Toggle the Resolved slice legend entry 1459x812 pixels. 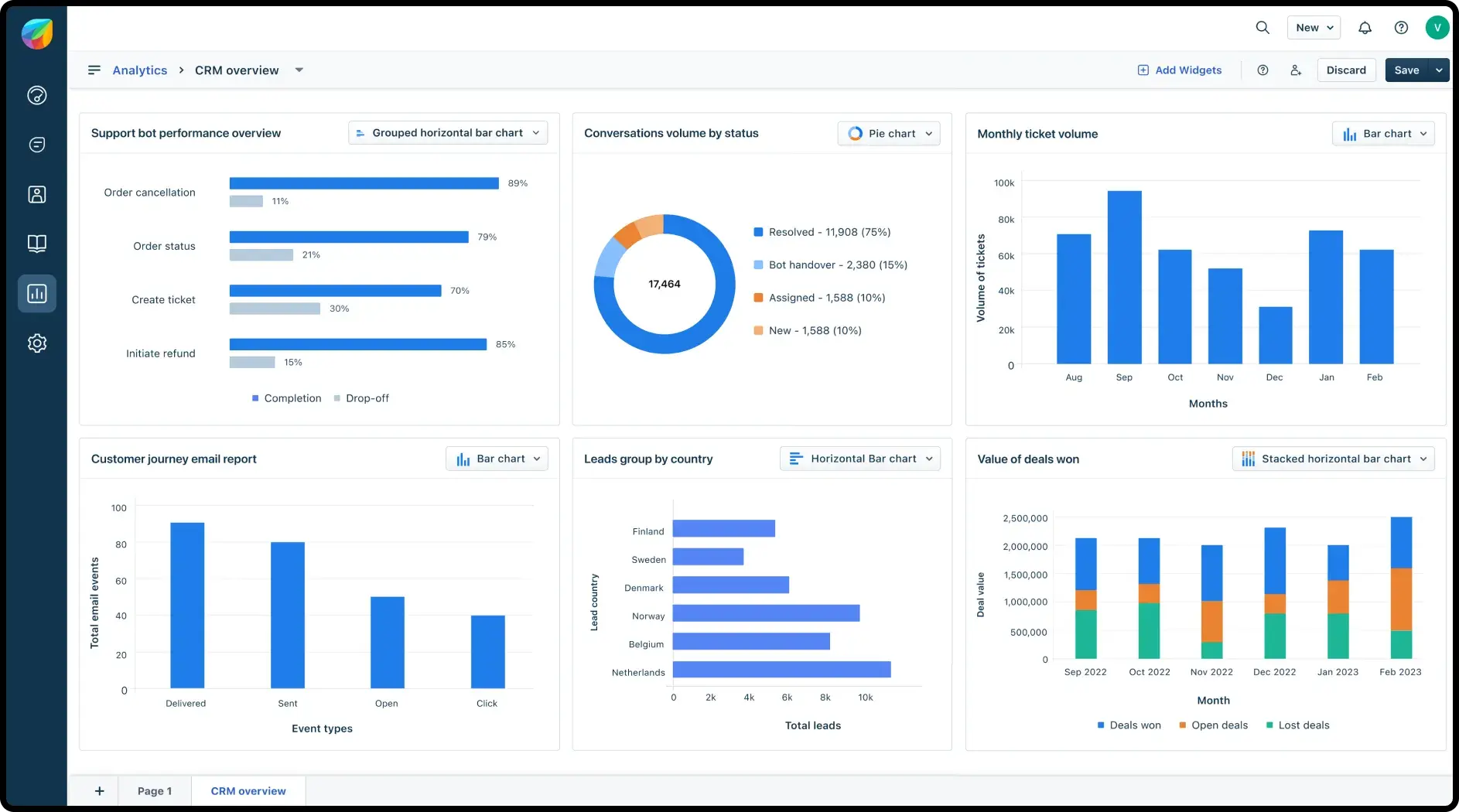pos(822,232)
